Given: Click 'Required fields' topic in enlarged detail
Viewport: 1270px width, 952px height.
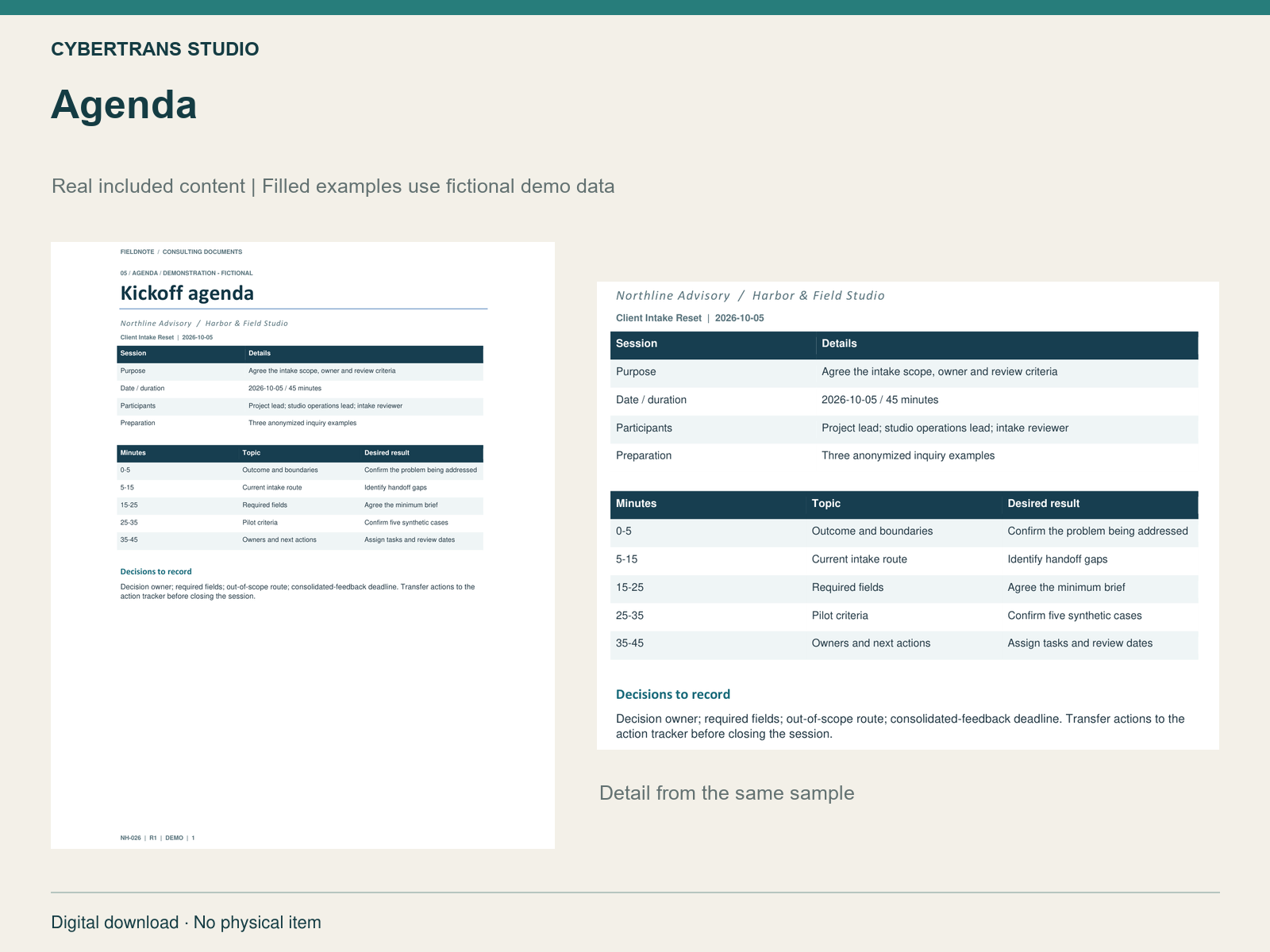Looking at the screenshot, I should 848,588.
